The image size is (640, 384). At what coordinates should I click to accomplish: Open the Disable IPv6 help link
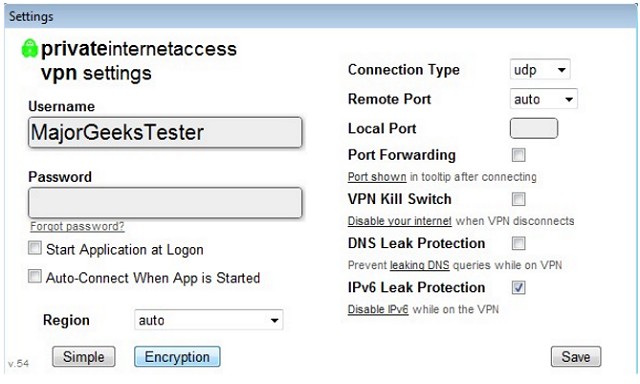pos(378,309)
